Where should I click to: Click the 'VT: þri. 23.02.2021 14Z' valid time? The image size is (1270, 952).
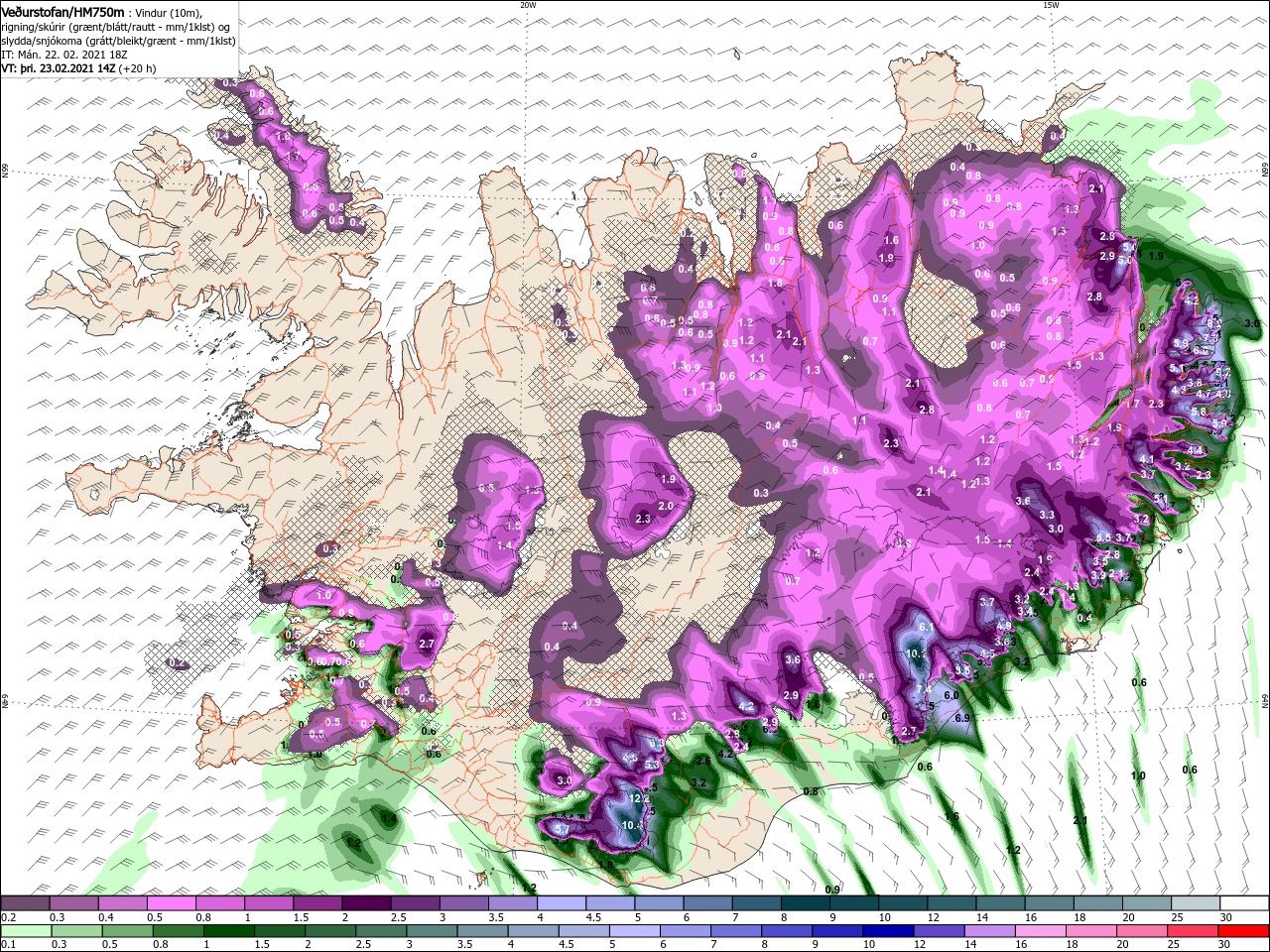coord(59,69)
